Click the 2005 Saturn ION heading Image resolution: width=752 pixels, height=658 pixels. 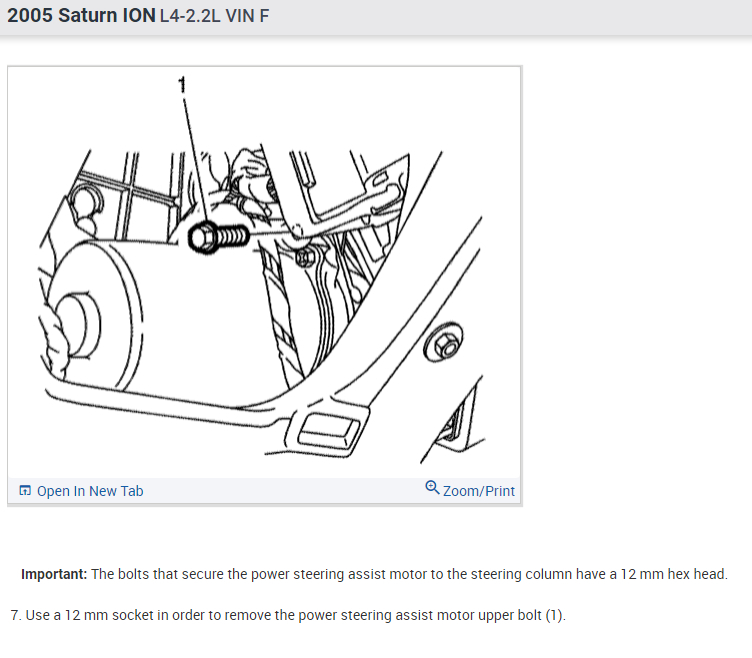pos(81,16)
